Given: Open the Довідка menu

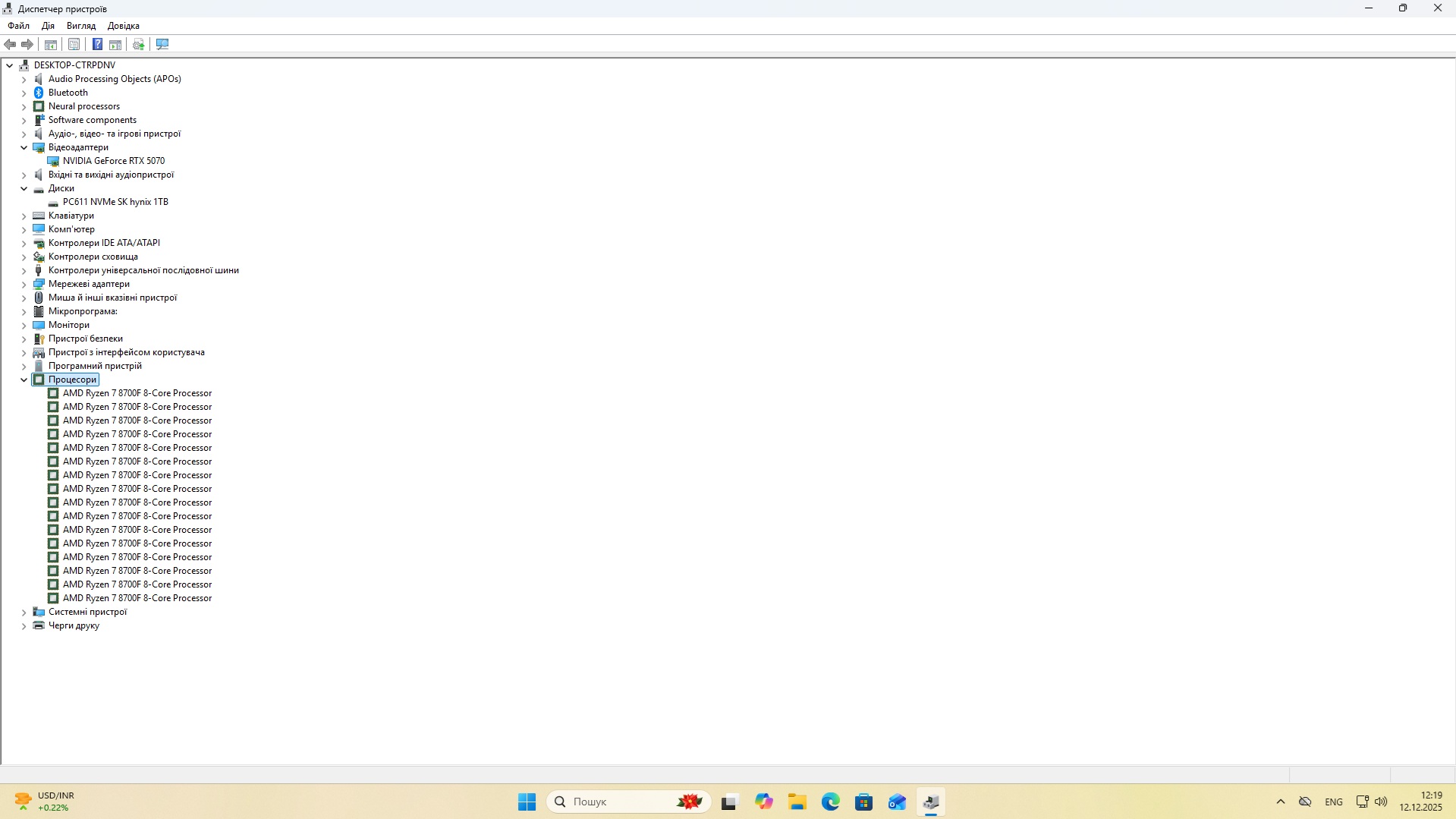Looking at the screenshot, I should [123, 26].
